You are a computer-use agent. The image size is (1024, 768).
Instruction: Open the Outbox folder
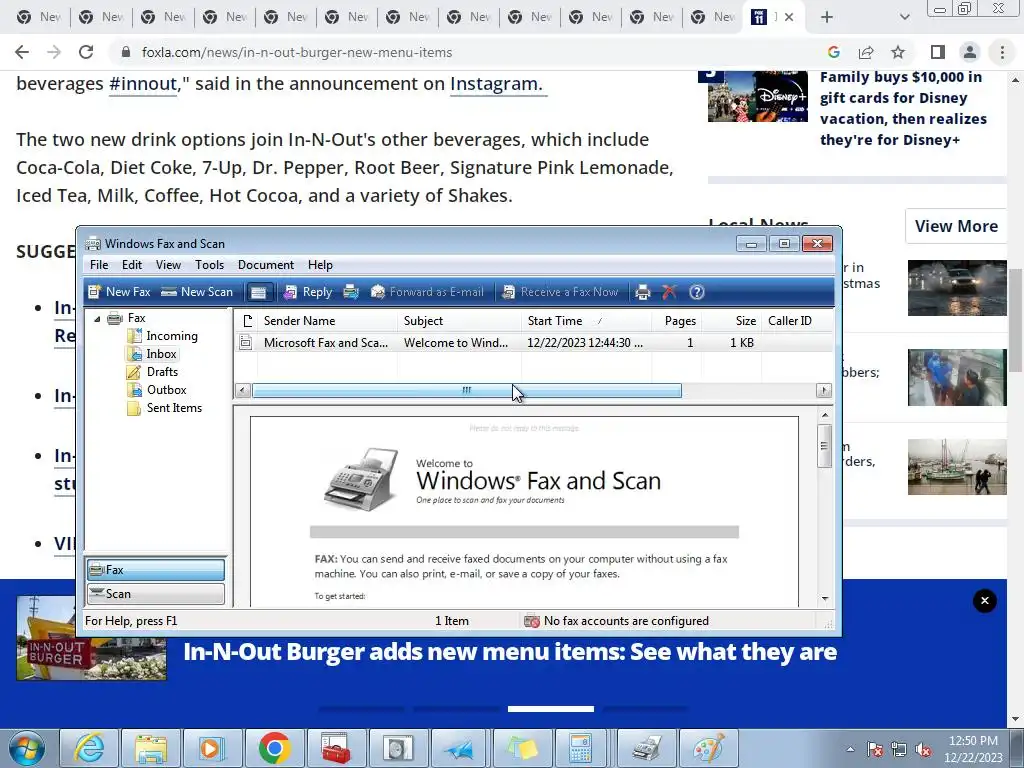(167, 390)
